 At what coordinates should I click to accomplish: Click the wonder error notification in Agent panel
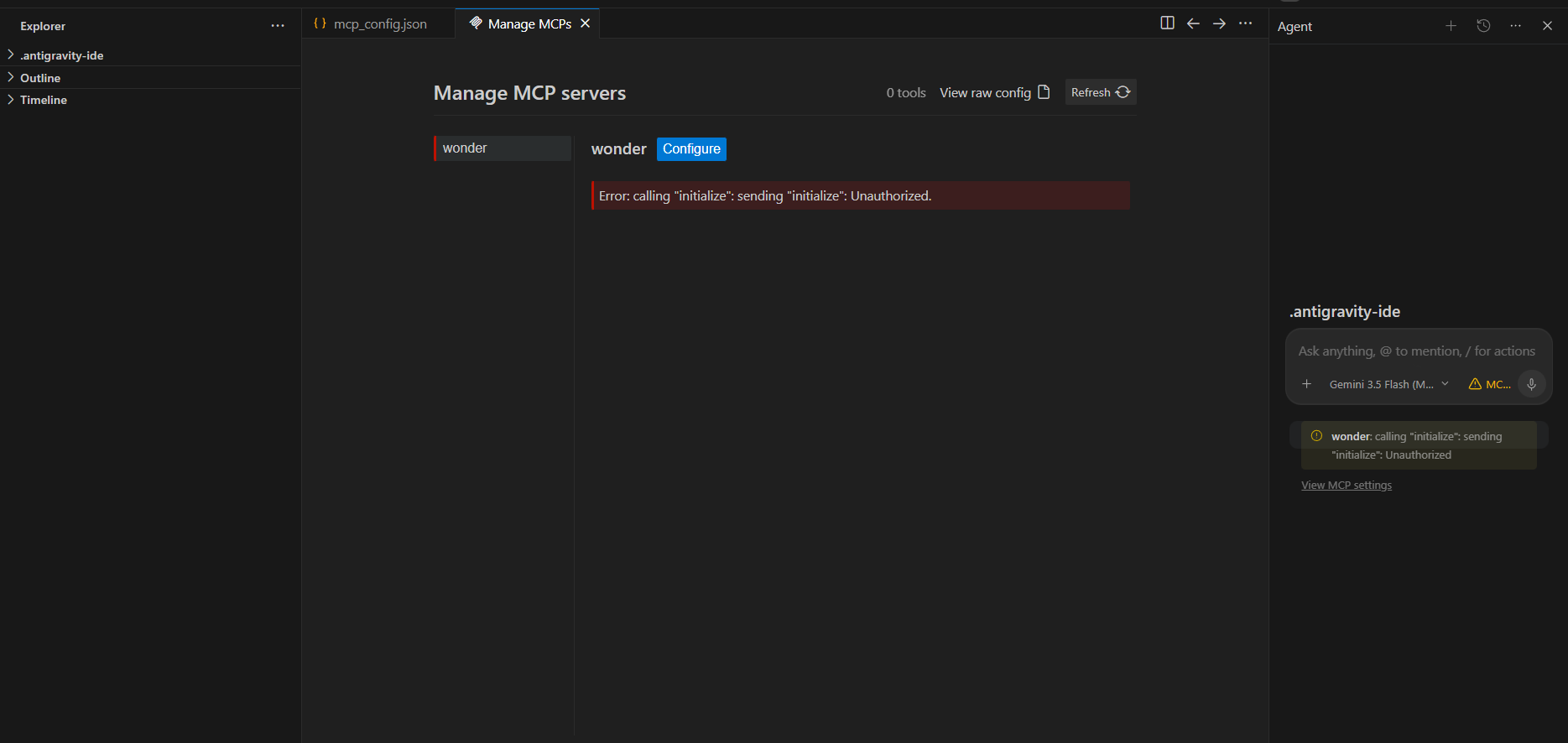[1419, 445]
